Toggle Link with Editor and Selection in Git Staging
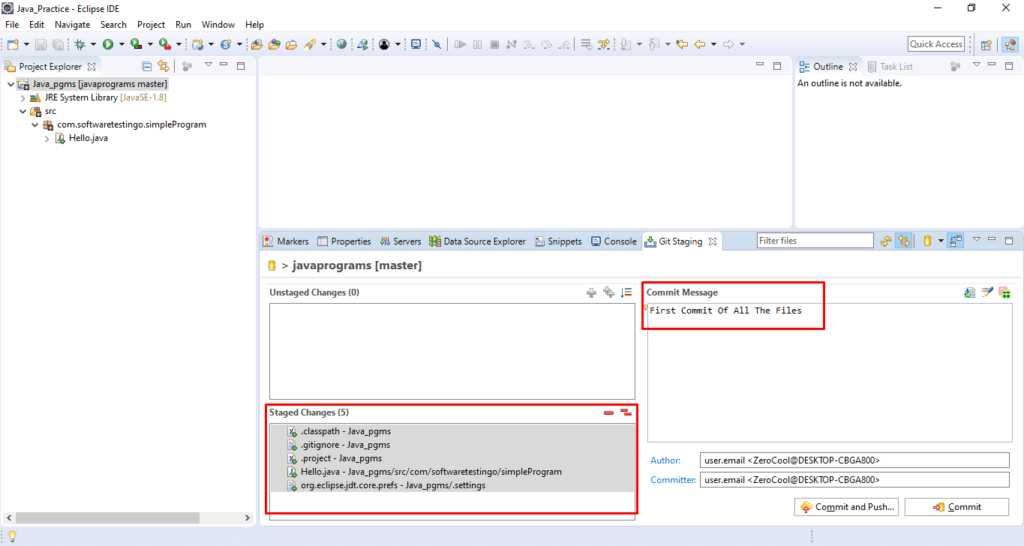1024x546 pixels. (904, 241)
